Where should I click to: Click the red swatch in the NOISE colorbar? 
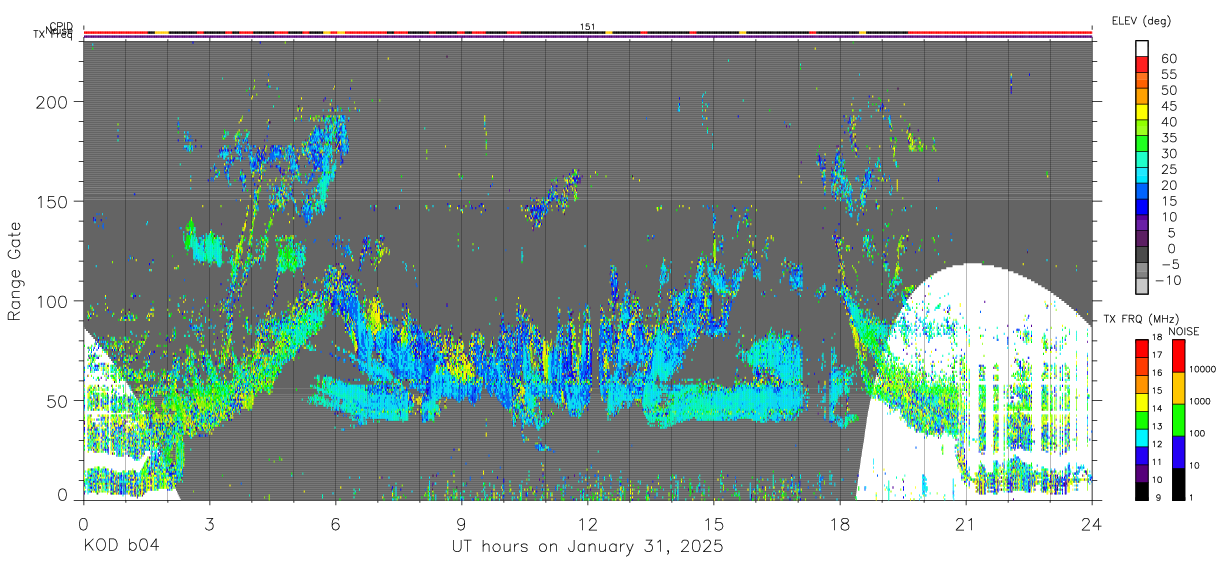click(x=1177, y=355)
